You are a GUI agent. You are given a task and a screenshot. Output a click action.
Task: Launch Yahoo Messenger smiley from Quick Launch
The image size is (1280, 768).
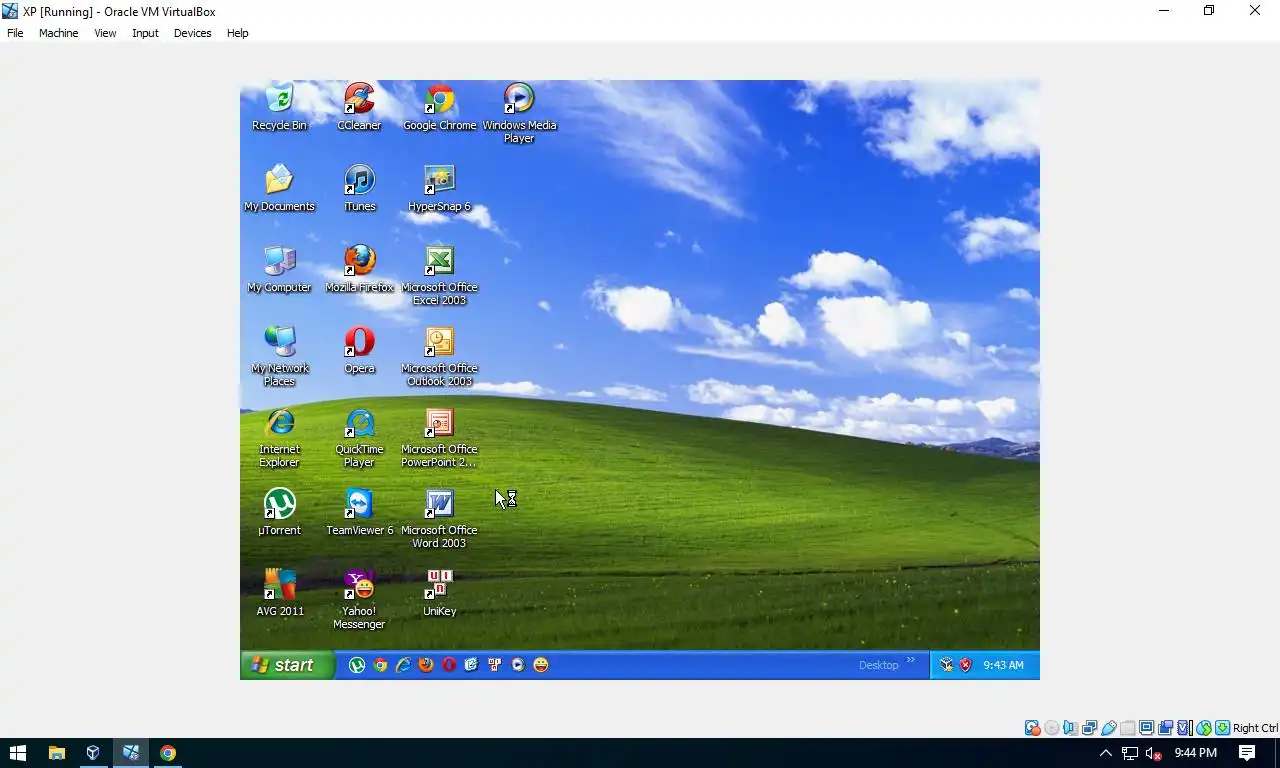(x=541, y=664)
